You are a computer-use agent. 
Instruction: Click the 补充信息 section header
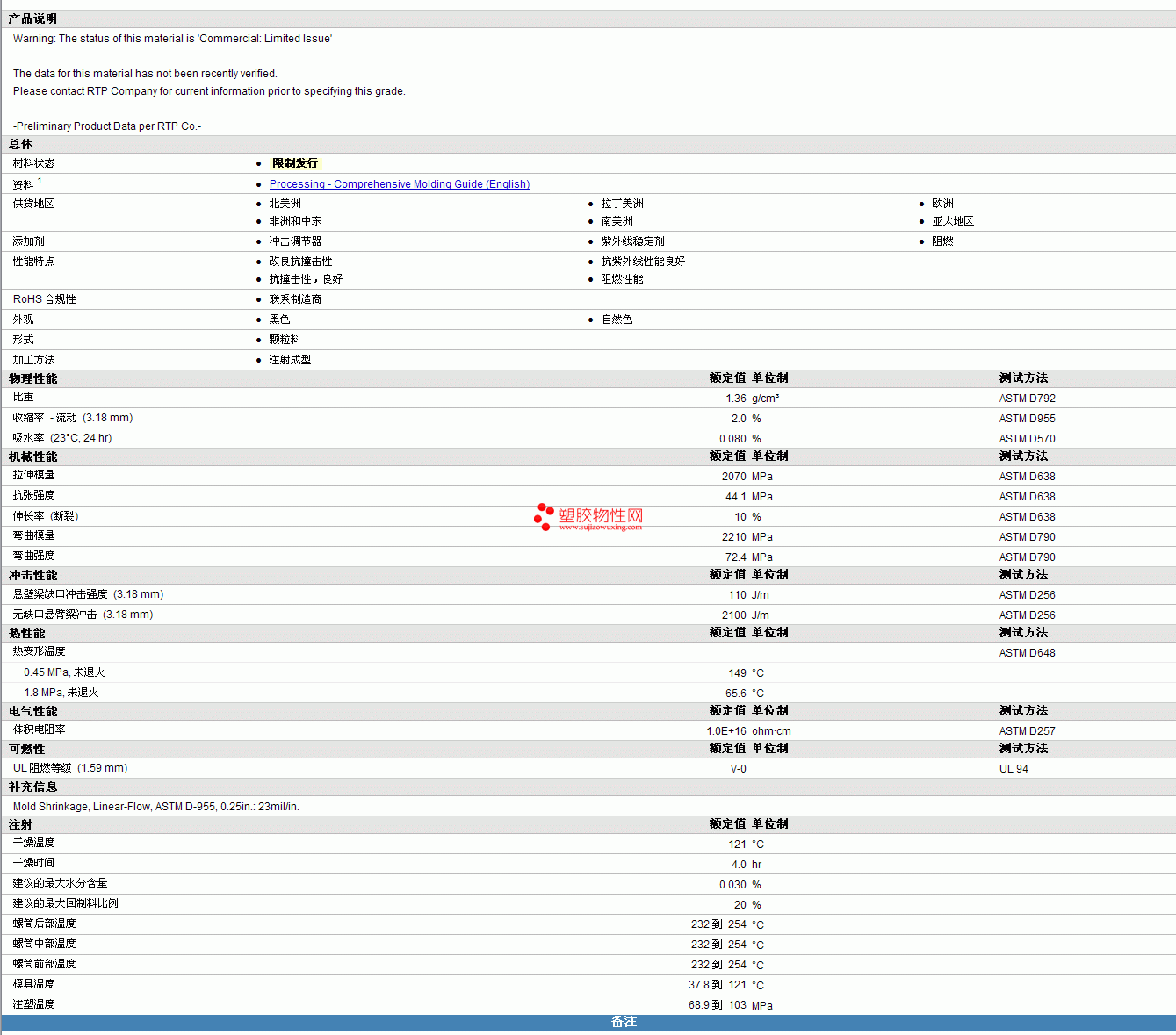33,787
